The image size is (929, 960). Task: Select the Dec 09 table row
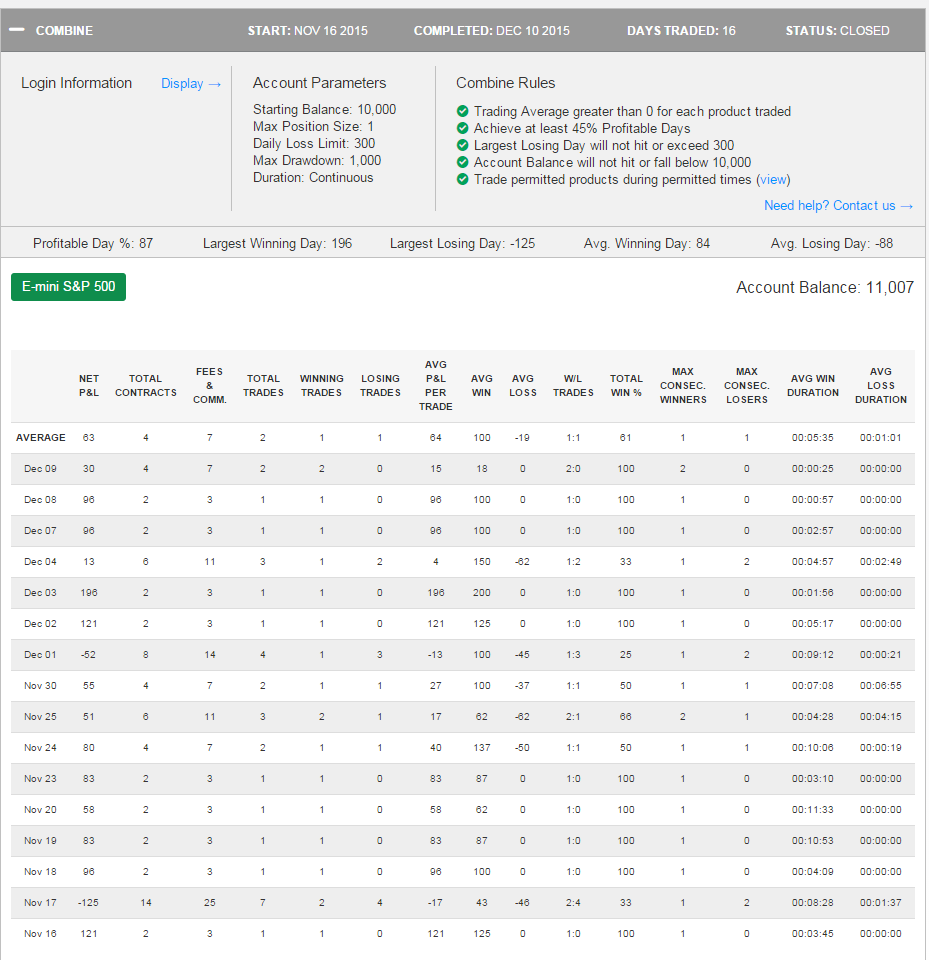(x=463, y=469)
